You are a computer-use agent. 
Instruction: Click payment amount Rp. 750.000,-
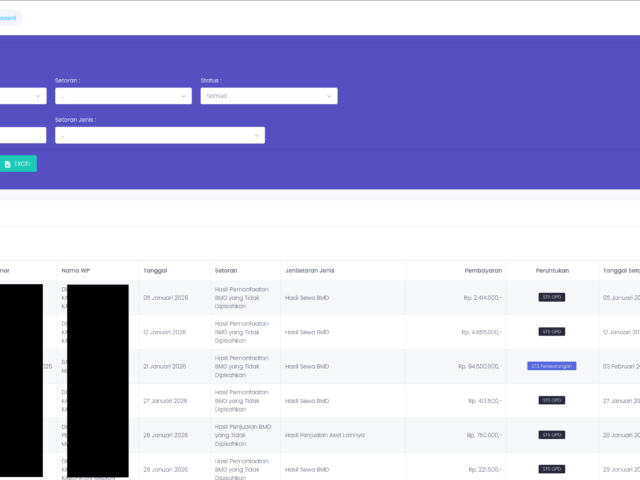(484, 436)
